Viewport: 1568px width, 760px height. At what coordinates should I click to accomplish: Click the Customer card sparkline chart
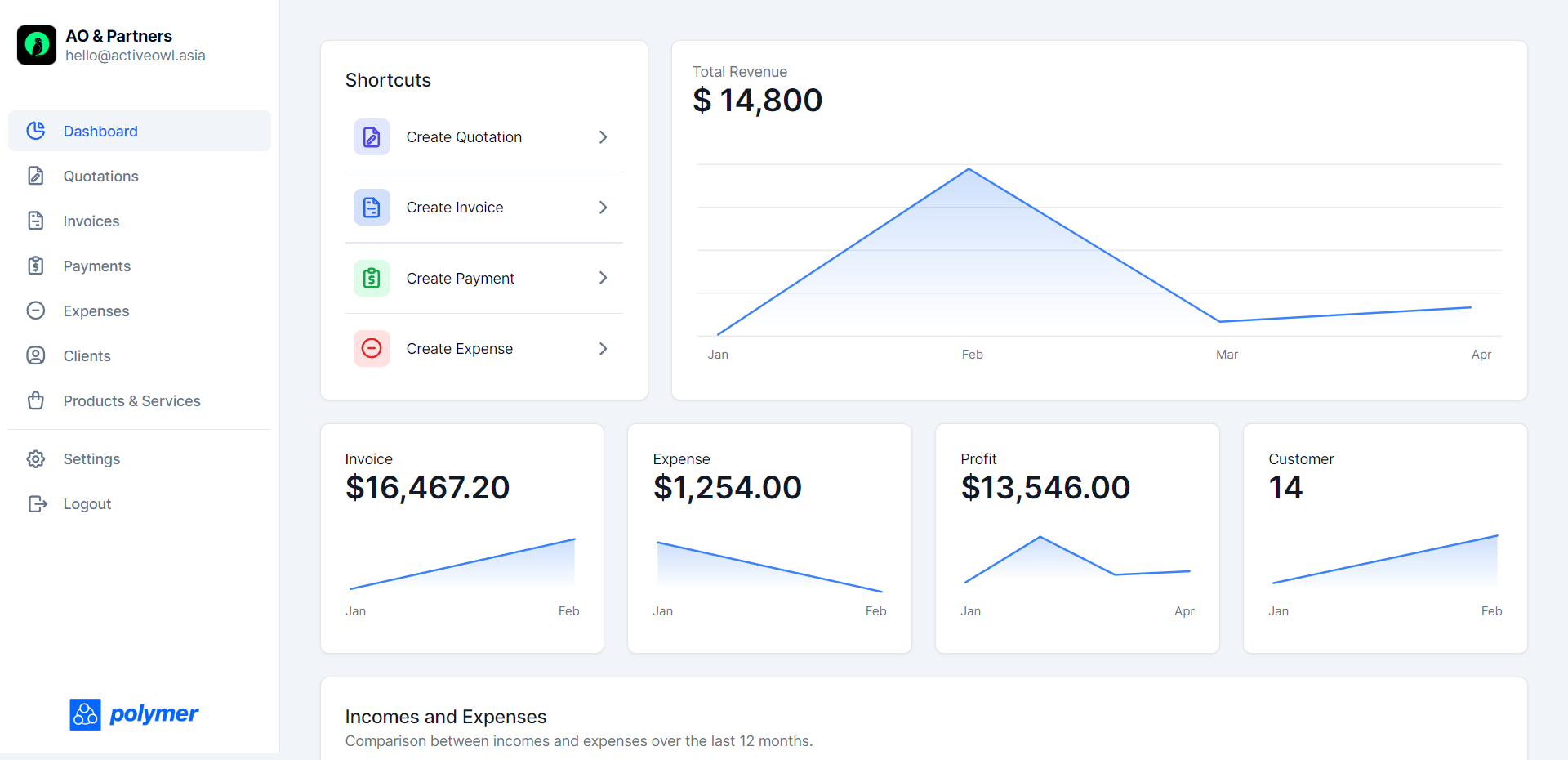click(x=1385, y=560)
